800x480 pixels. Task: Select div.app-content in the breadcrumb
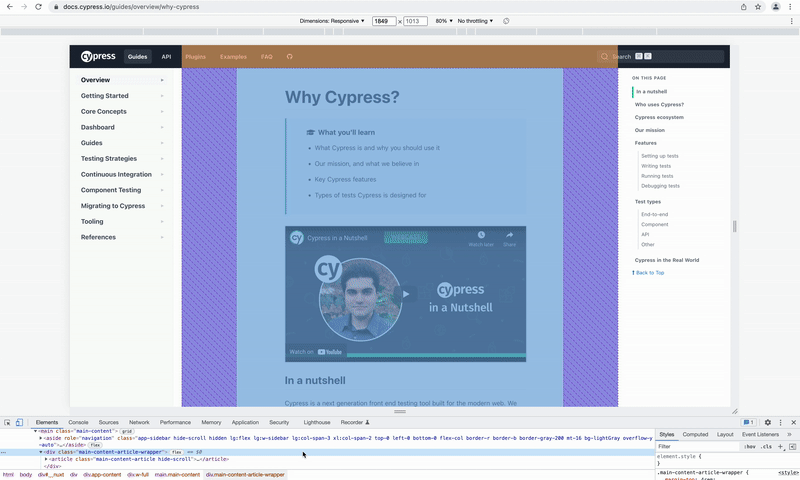point(102,475)
